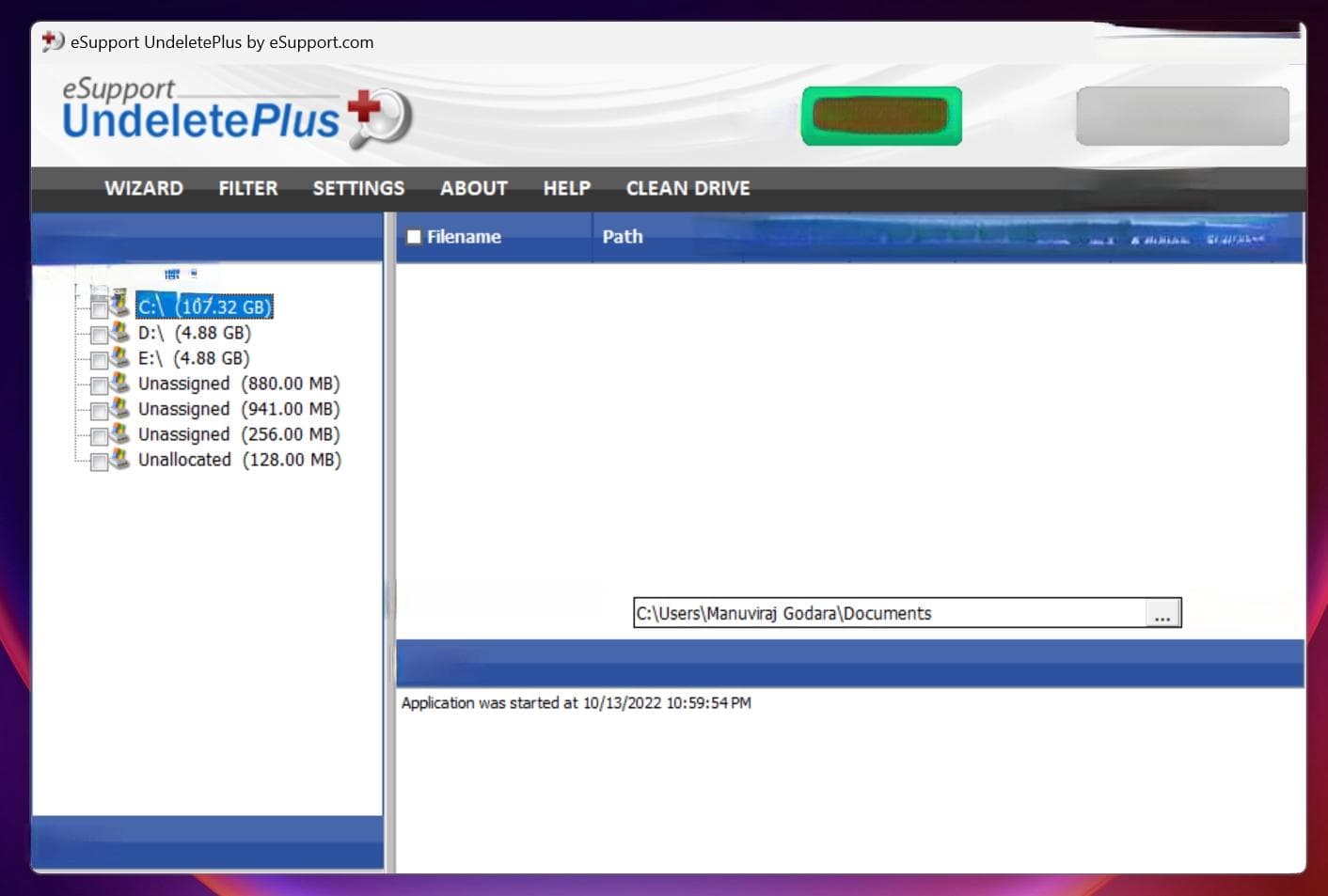
Task: Click the E:\ drive icon
Action: pos(119,355)
